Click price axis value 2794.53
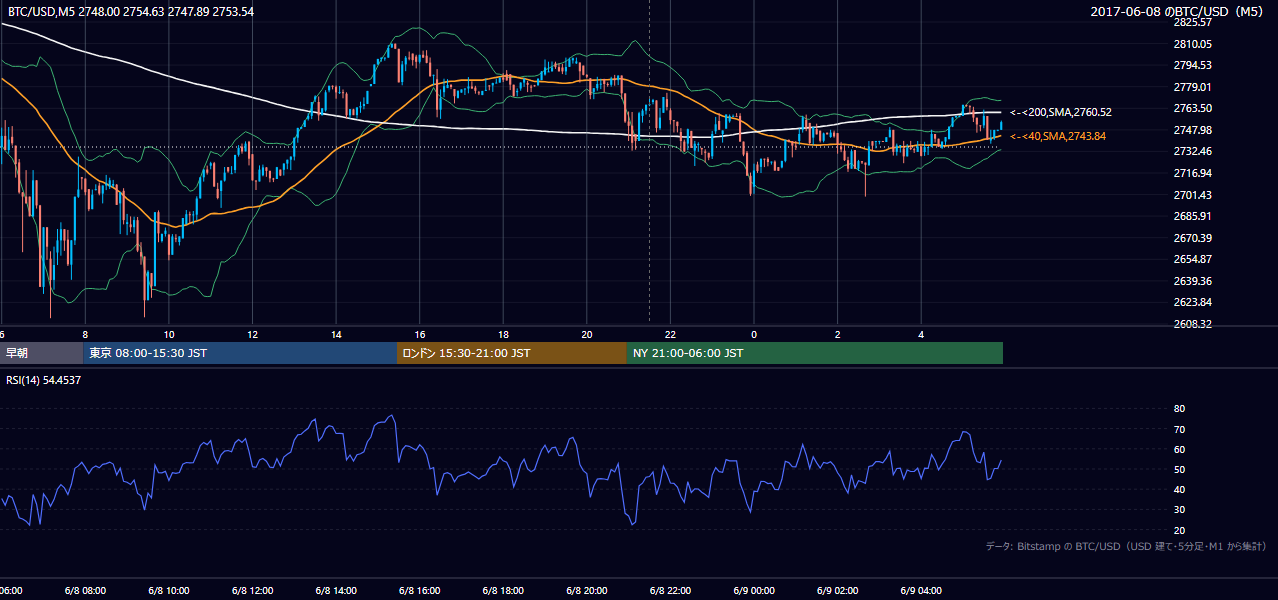1278x600 pixels. coord(1193,65)
